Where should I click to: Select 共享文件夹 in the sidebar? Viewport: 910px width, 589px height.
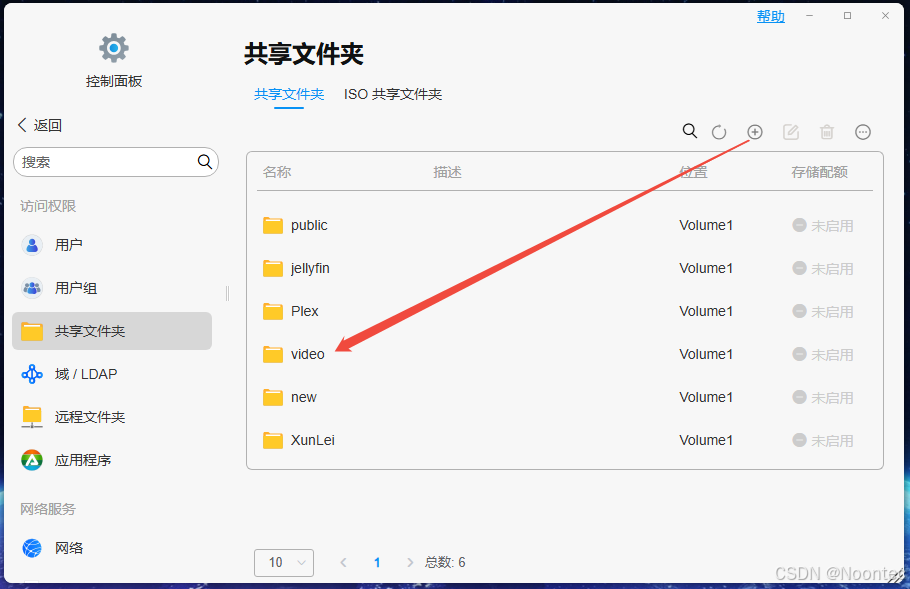tap(111, 331)
